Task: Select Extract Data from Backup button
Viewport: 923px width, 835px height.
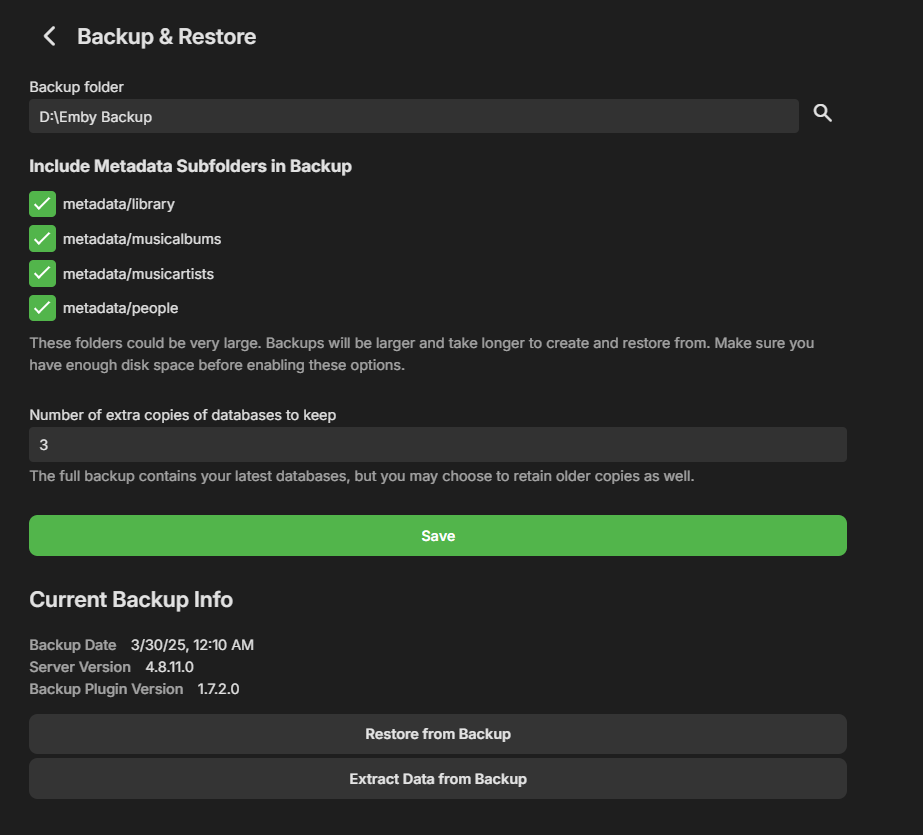Action: click(x=437, y=778)
